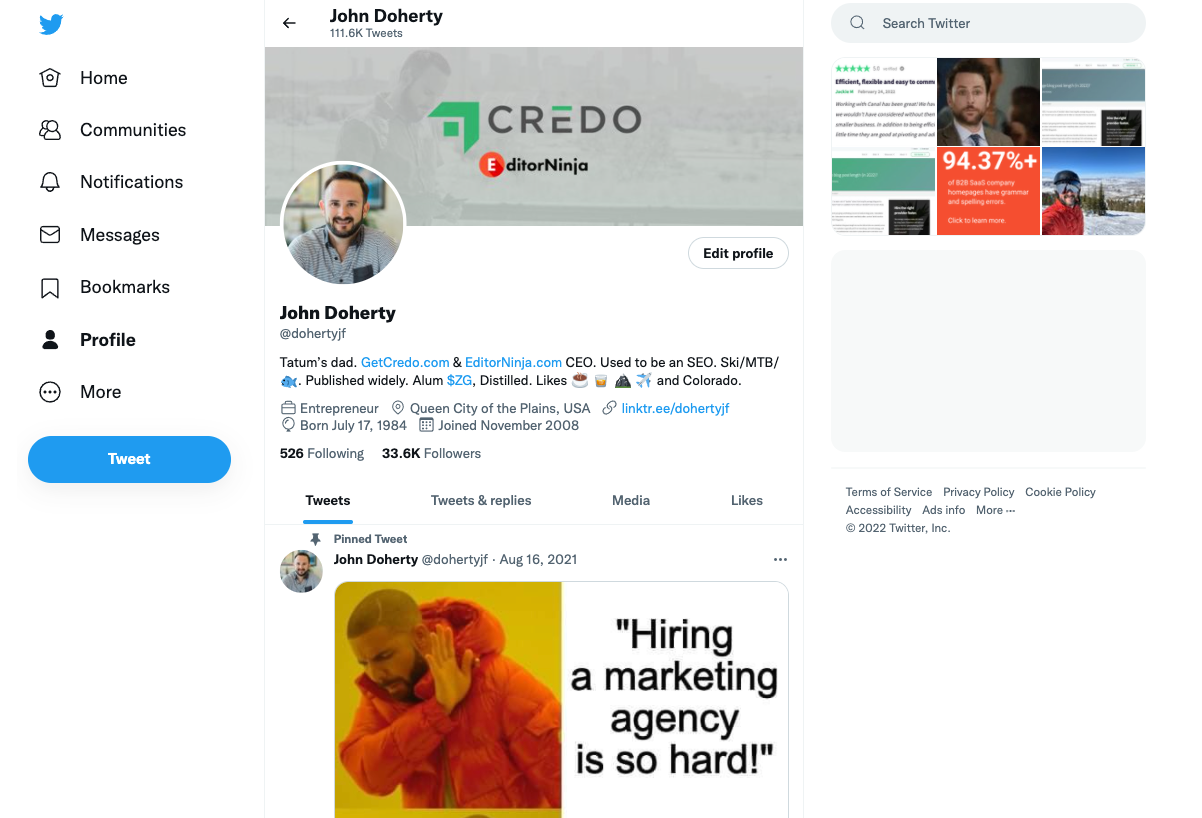Click the Communities sidebar label
This screenshot has height=818, width=1202.
(133, 130)
